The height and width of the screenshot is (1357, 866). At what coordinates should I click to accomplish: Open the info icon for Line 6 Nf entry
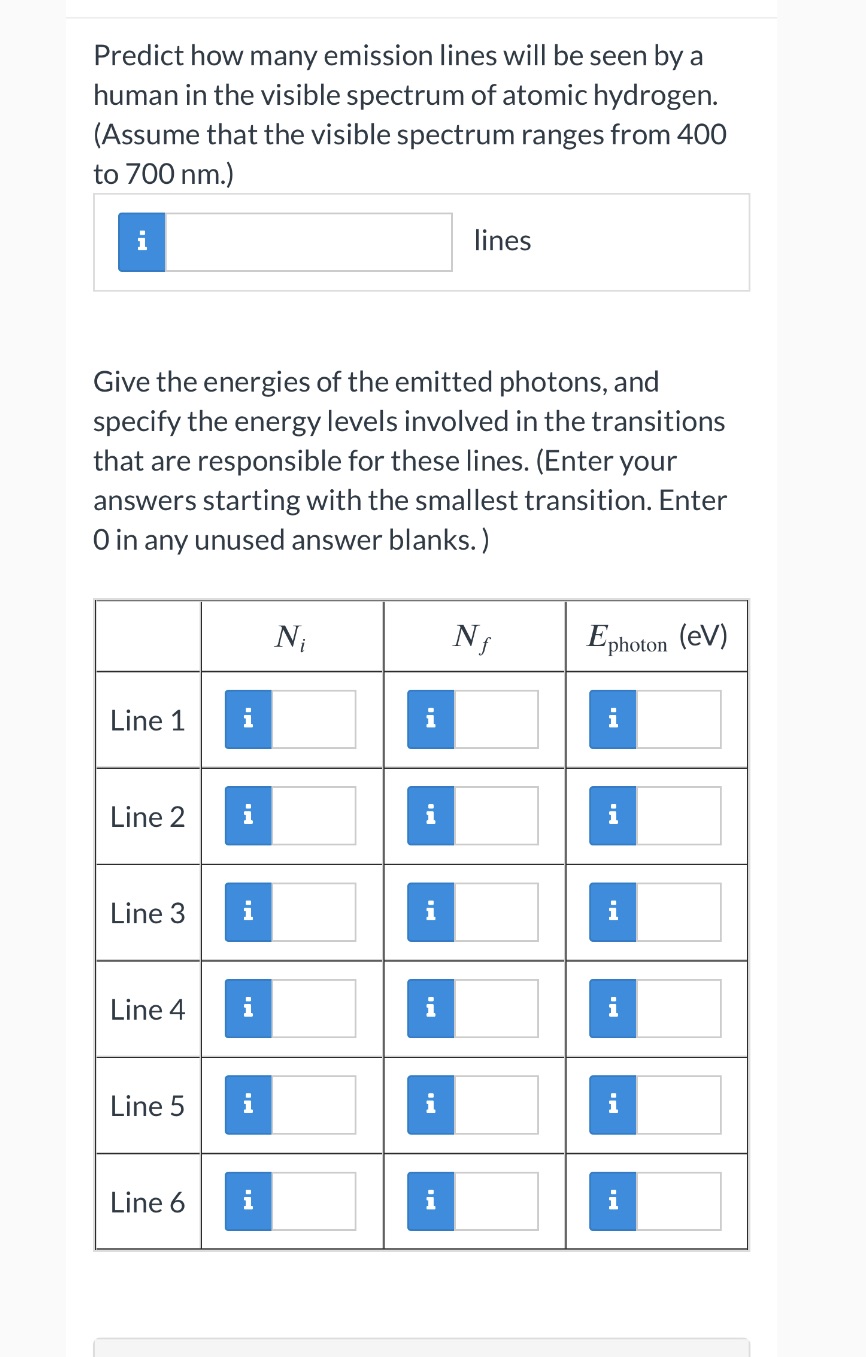click(x=431, y=1201)
